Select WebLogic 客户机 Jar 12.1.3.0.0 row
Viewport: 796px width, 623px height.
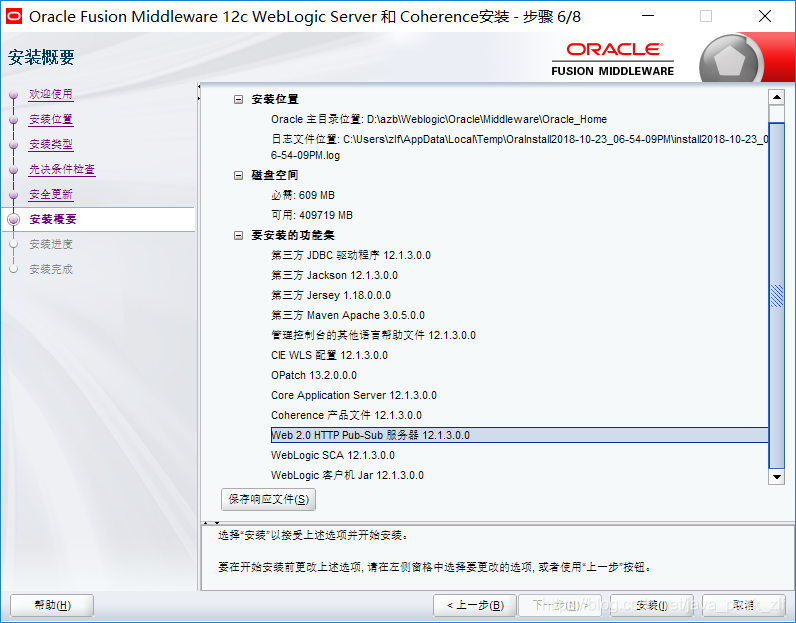[347, 475]
